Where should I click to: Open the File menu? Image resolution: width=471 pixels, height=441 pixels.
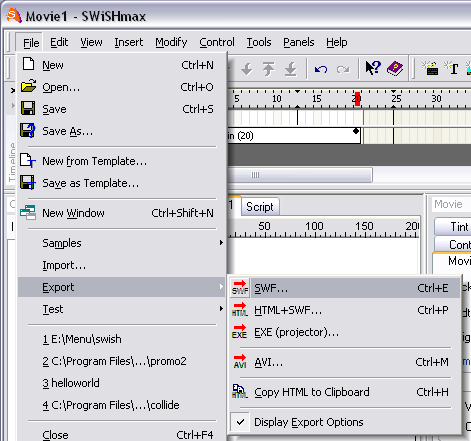click(31, 43)
